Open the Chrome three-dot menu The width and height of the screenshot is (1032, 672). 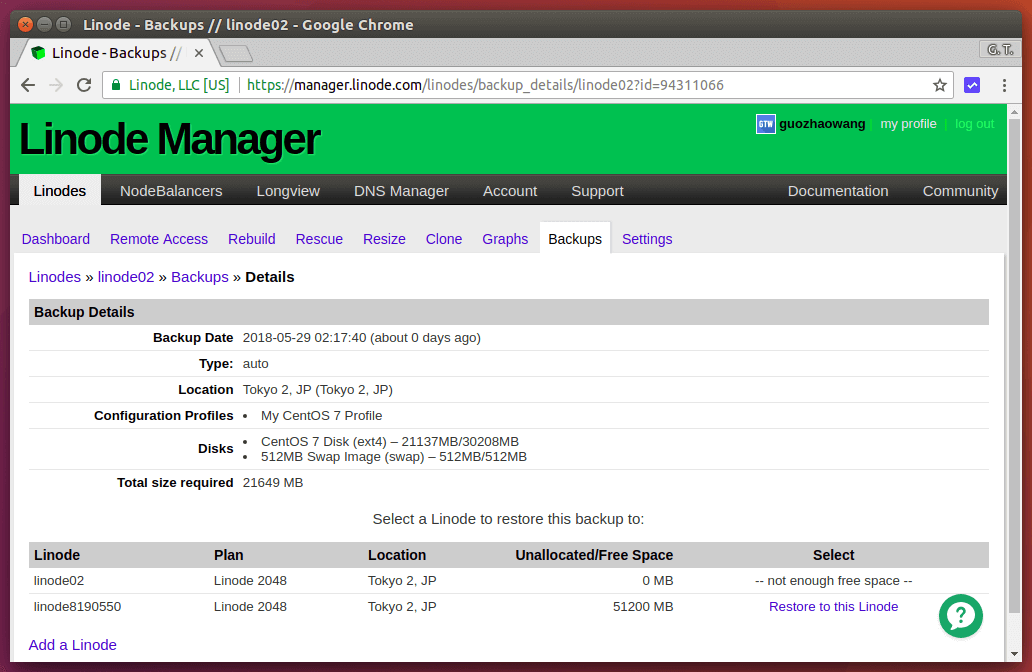tap(1003, 85)
